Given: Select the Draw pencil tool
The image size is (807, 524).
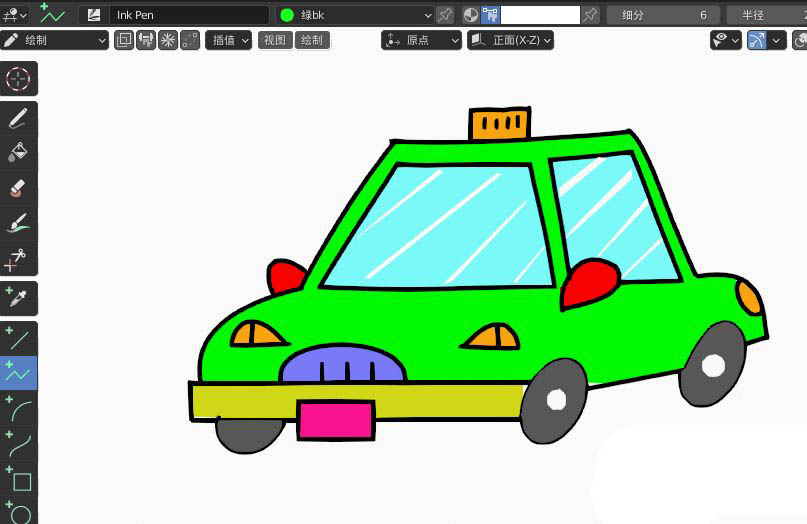Looking at the screenshot, I should coord(19,118).
